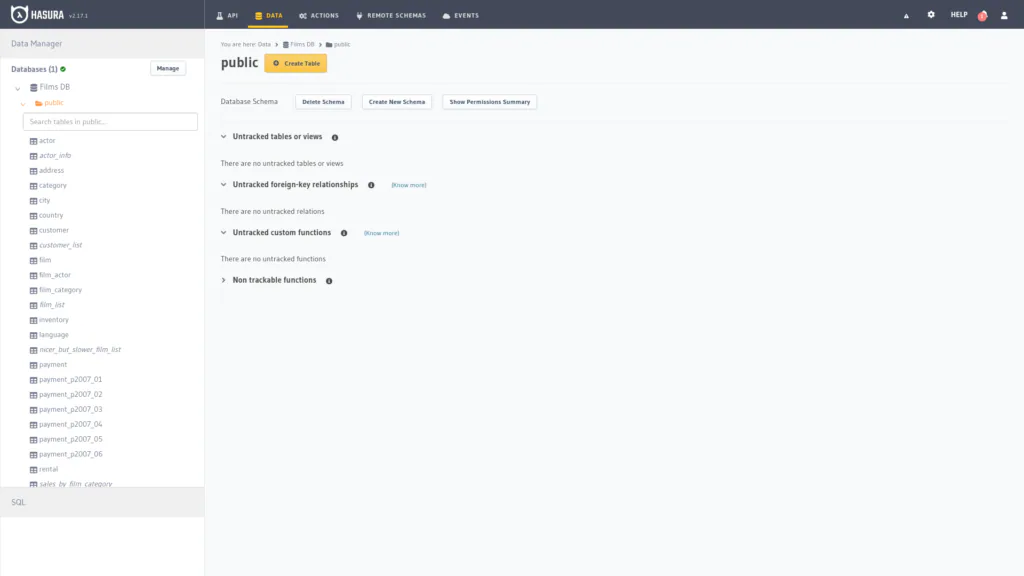Viewport: 1024px width, 576px height.
Task: Open the customer table
Action: point(54,231)
